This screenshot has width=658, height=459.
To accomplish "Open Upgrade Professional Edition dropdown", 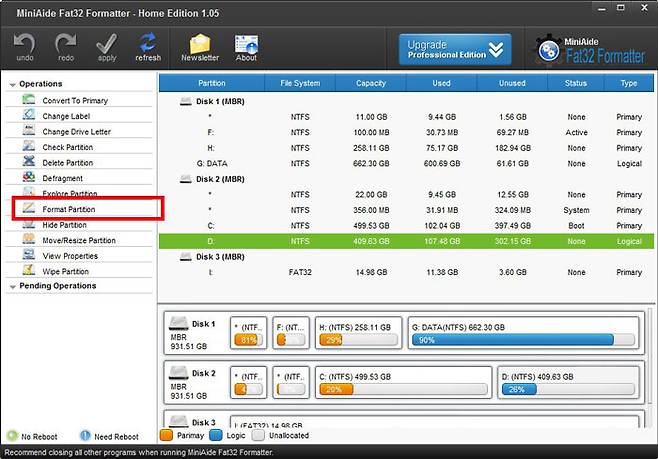I will [x=455, y=50].
